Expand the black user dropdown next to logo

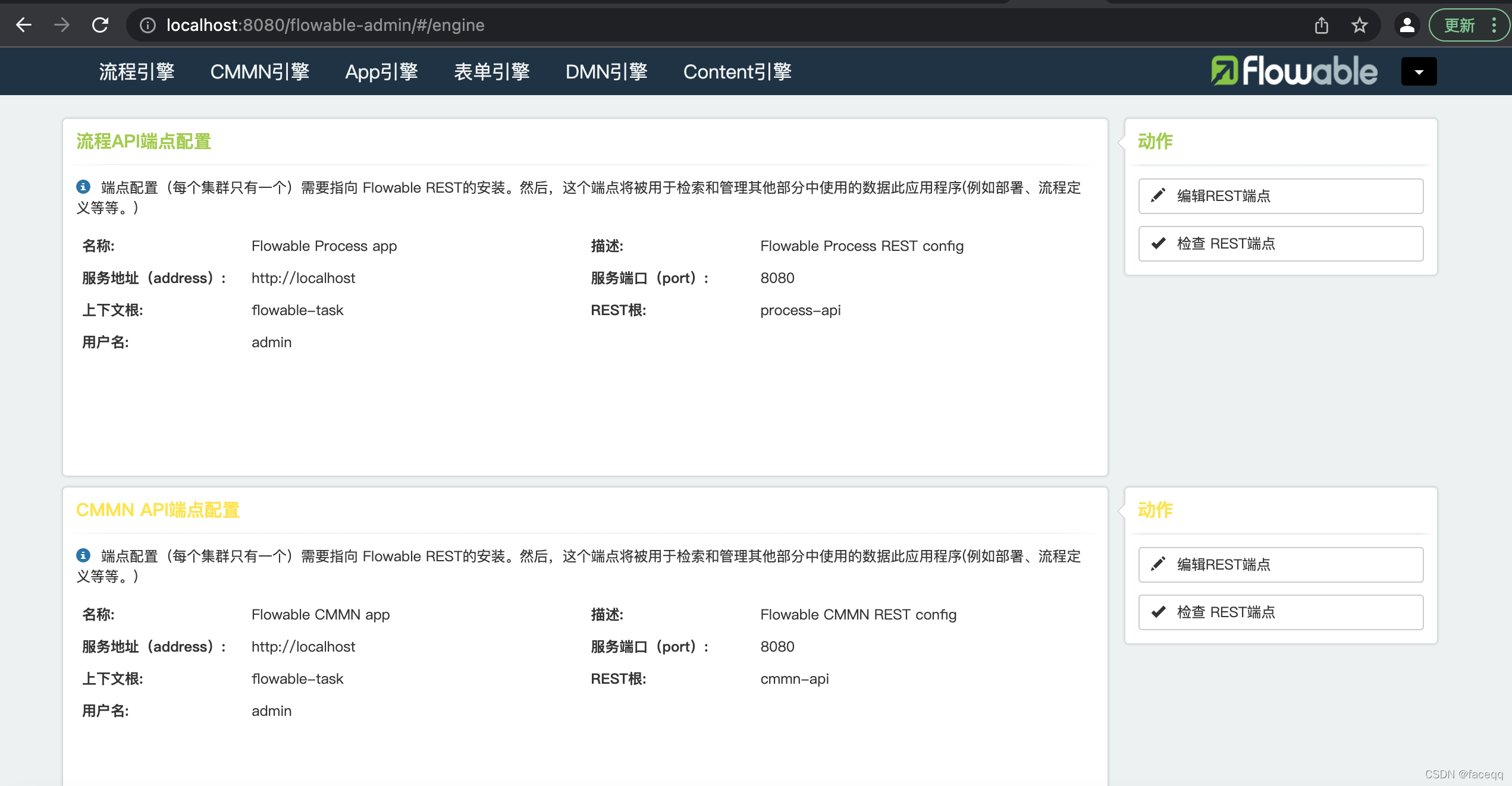coord(1419,71)
